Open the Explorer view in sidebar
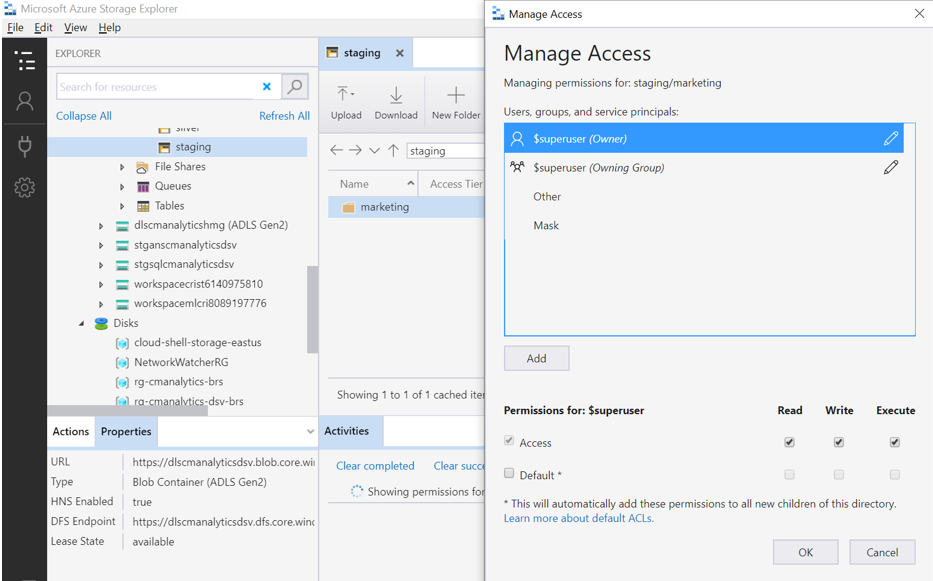The height and width of the screenshot is (581, 933). 24,60
